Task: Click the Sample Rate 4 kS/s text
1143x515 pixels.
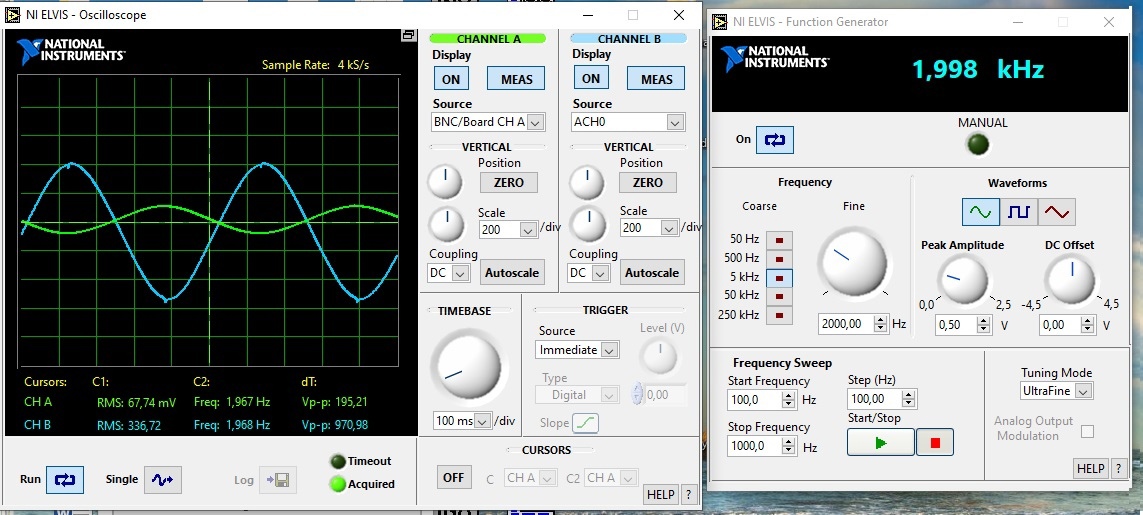Action: coord(316,65)
